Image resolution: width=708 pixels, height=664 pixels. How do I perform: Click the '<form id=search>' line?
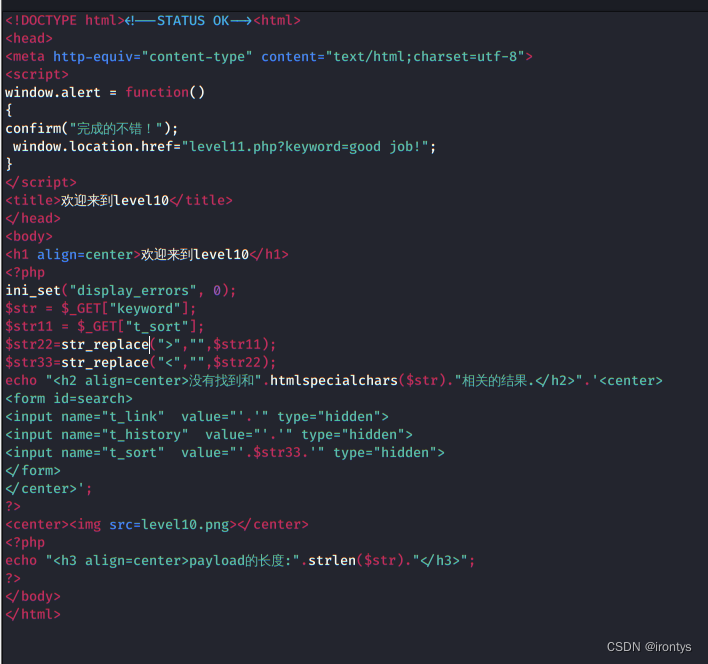pos(69,399)
